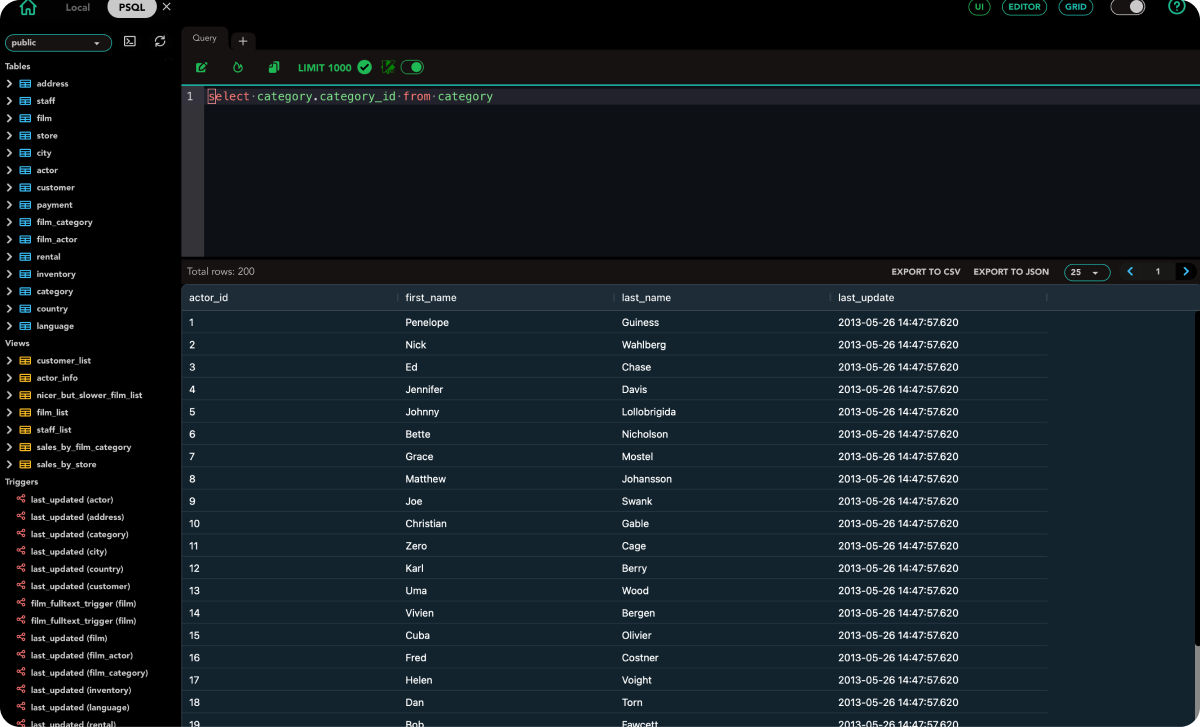Click the edit query pencil icon
Image resolution: width=1200 pixels, height=727 pixels.
click(x=202, y=67)
